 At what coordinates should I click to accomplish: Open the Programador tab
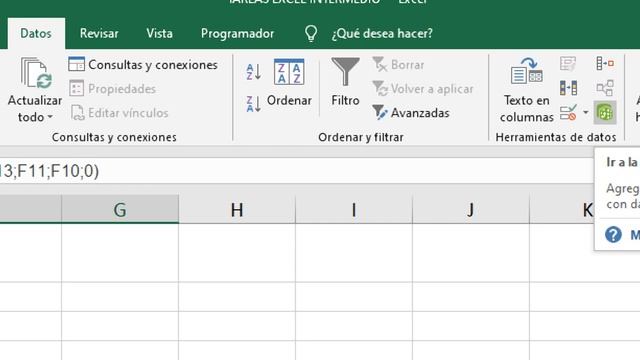pos(237,33)
